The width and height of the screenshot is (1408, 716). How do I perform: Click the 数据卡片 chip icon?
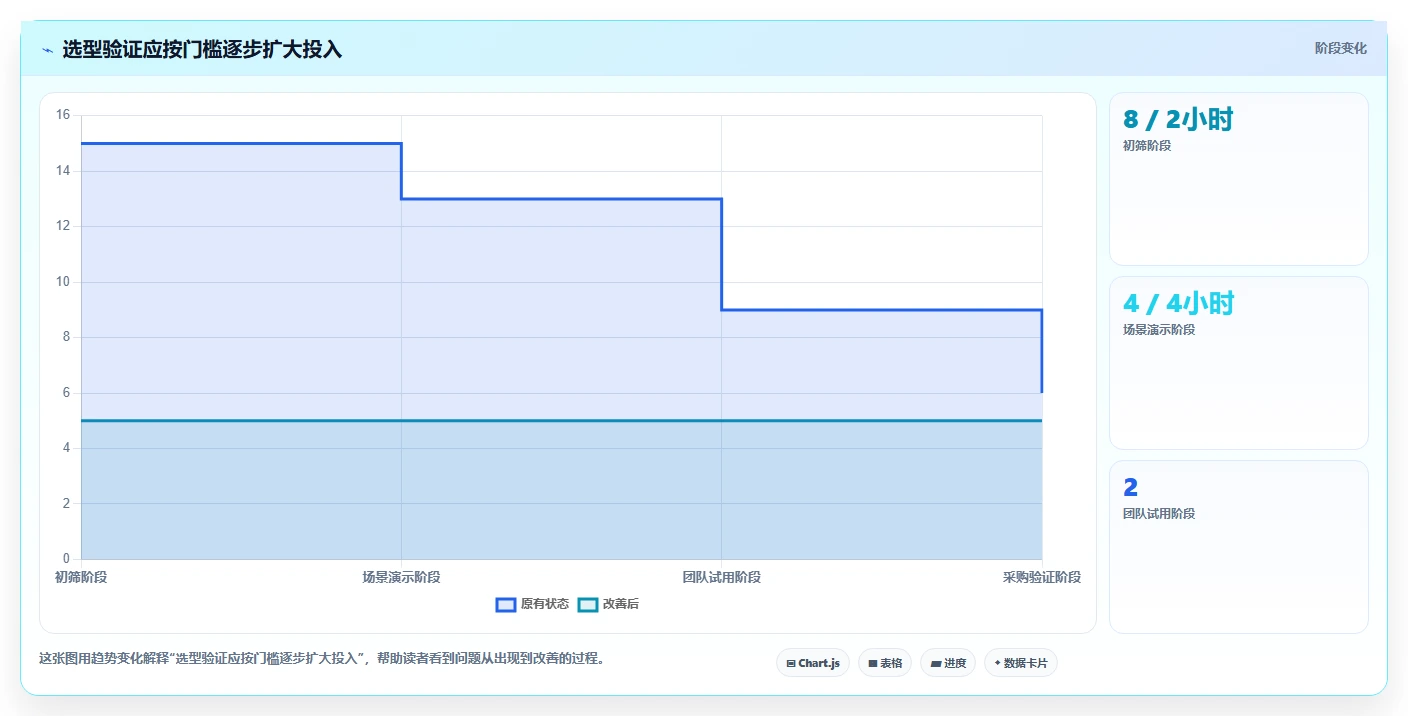(x=997, y=663)
